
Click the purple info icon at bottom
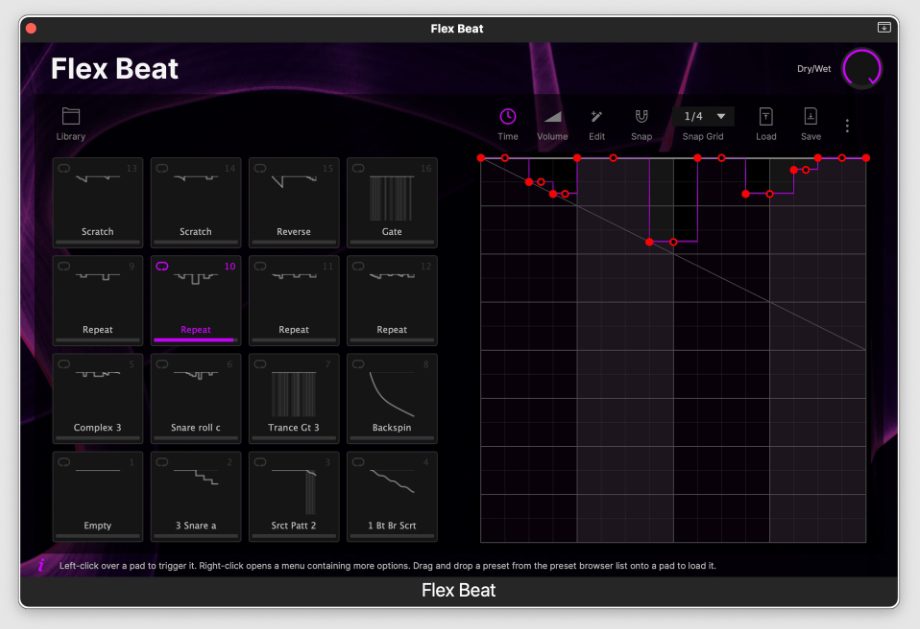(41, 565)
